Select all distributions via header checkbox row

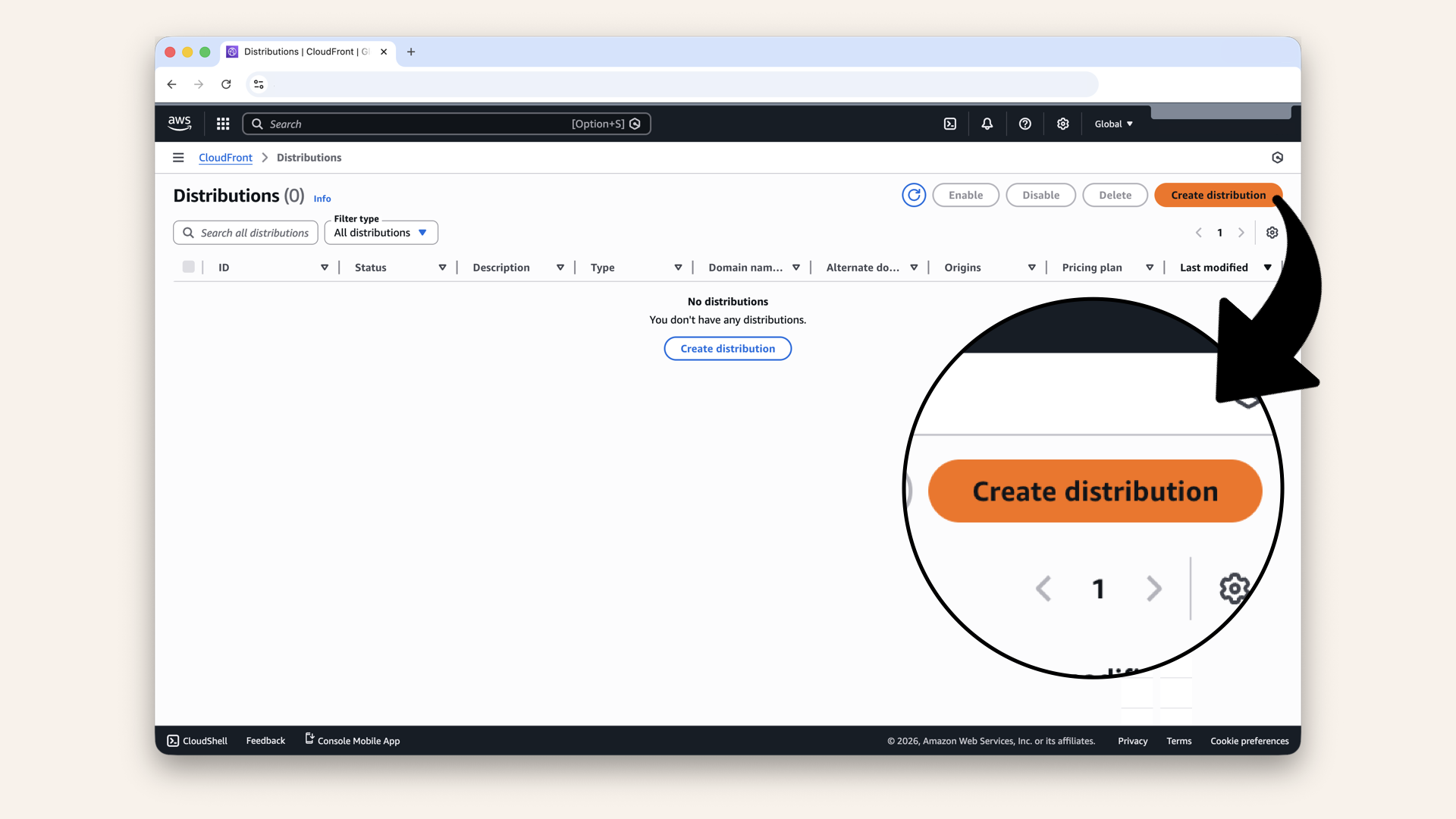point(188,267)
